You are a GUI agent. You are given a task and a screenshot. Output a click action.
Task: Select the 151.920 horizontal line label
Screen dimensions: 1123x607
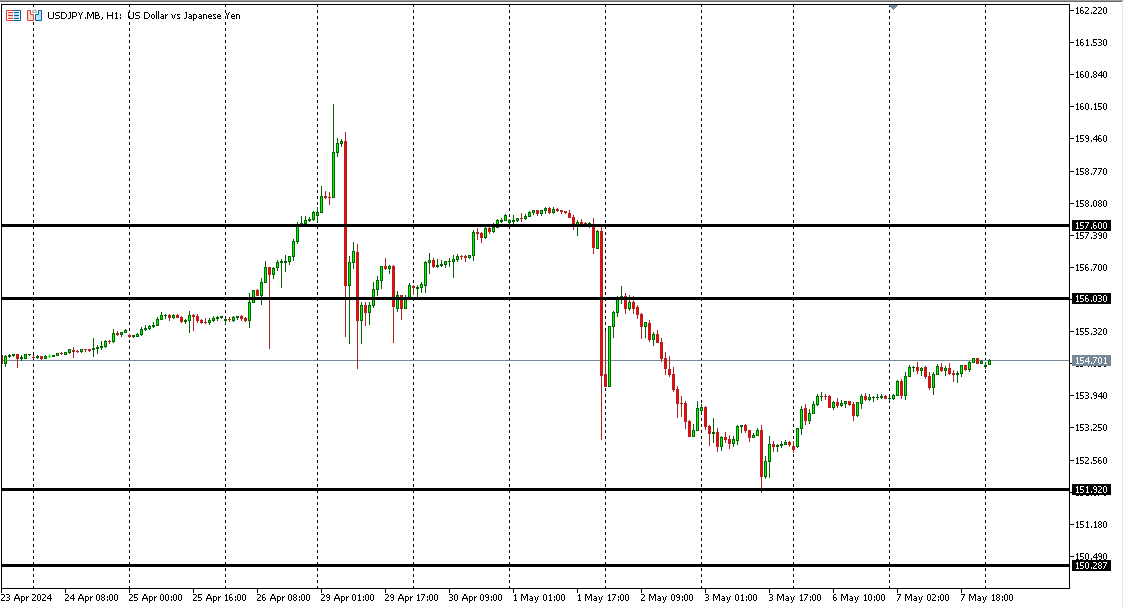point(1091,490)
